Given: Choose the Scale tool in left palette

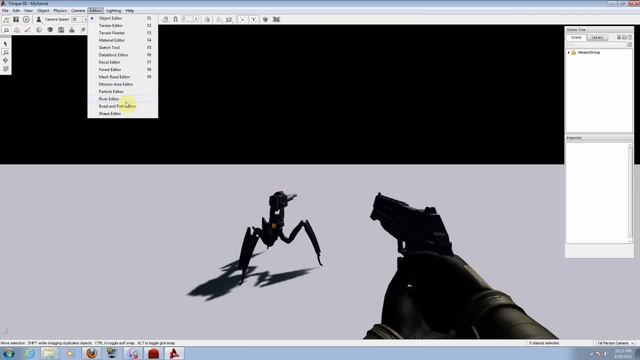Looking at the screenshot, I should coord(5,69).
